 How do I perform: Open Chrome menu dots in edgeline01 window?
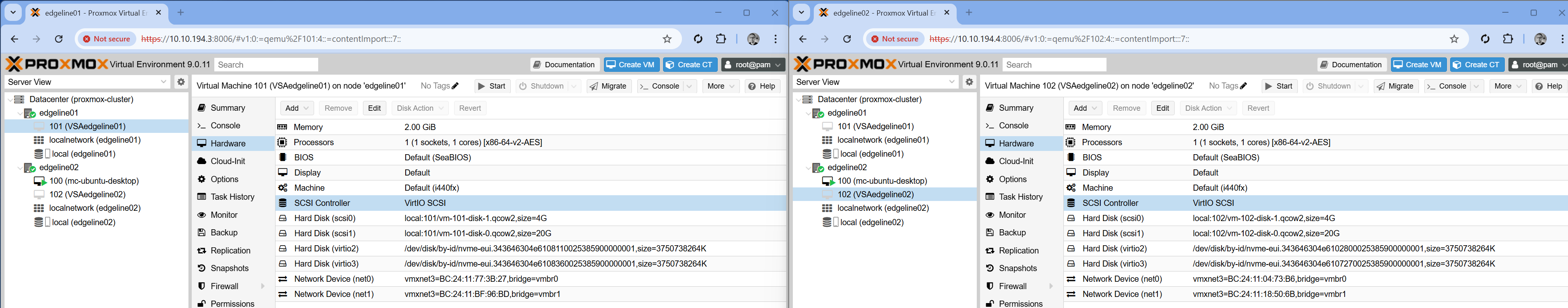tap(776, 39)
